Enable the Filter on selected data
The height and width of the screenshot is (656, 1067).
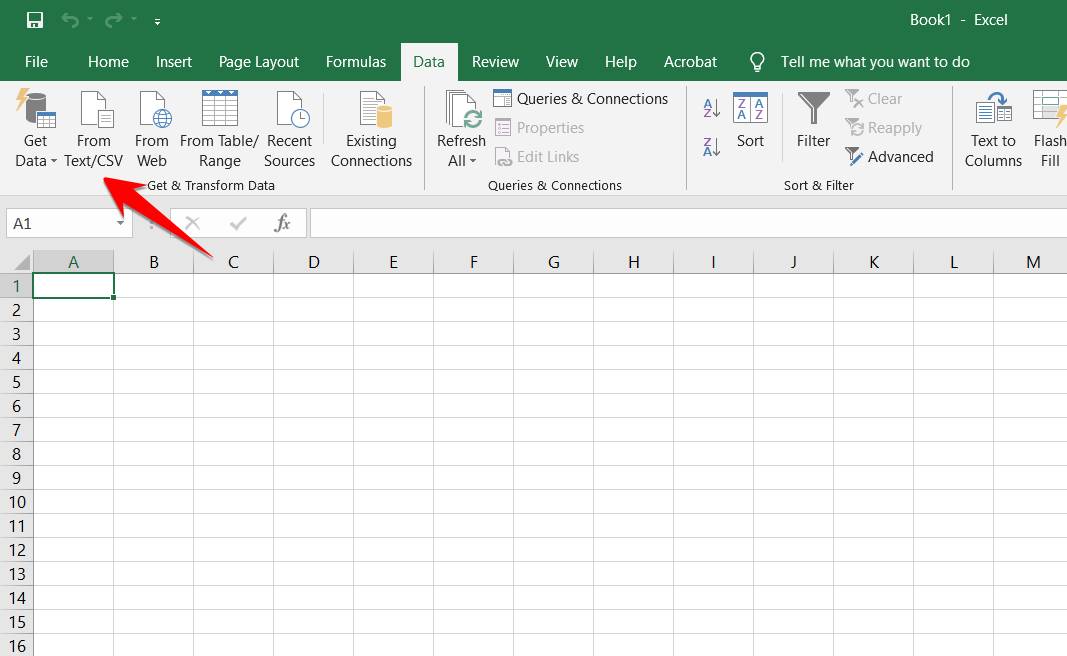pos(812,125)
